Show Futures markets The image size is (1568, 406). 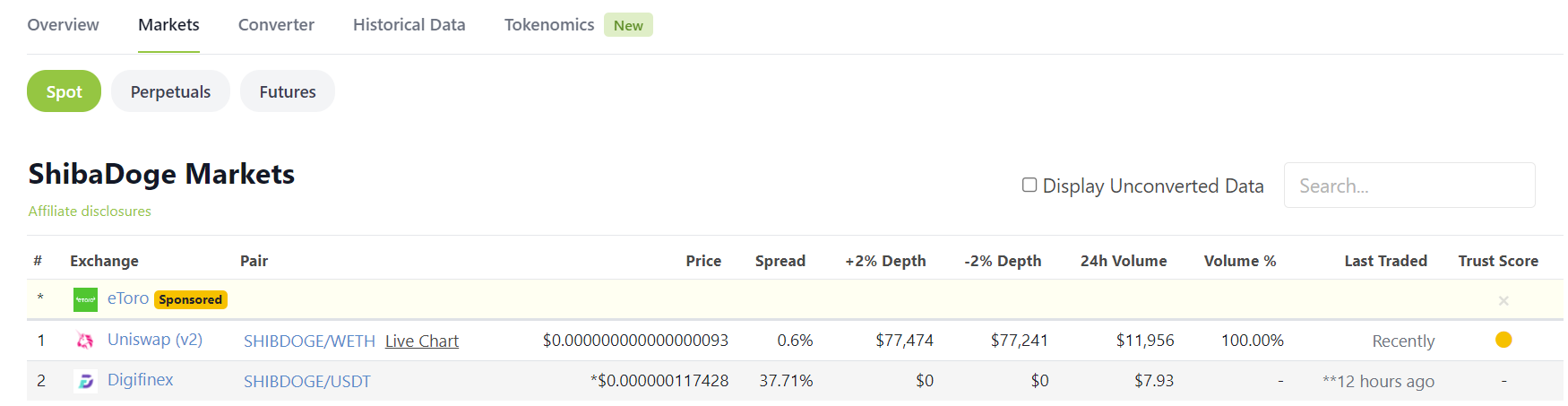coord(288,91)
